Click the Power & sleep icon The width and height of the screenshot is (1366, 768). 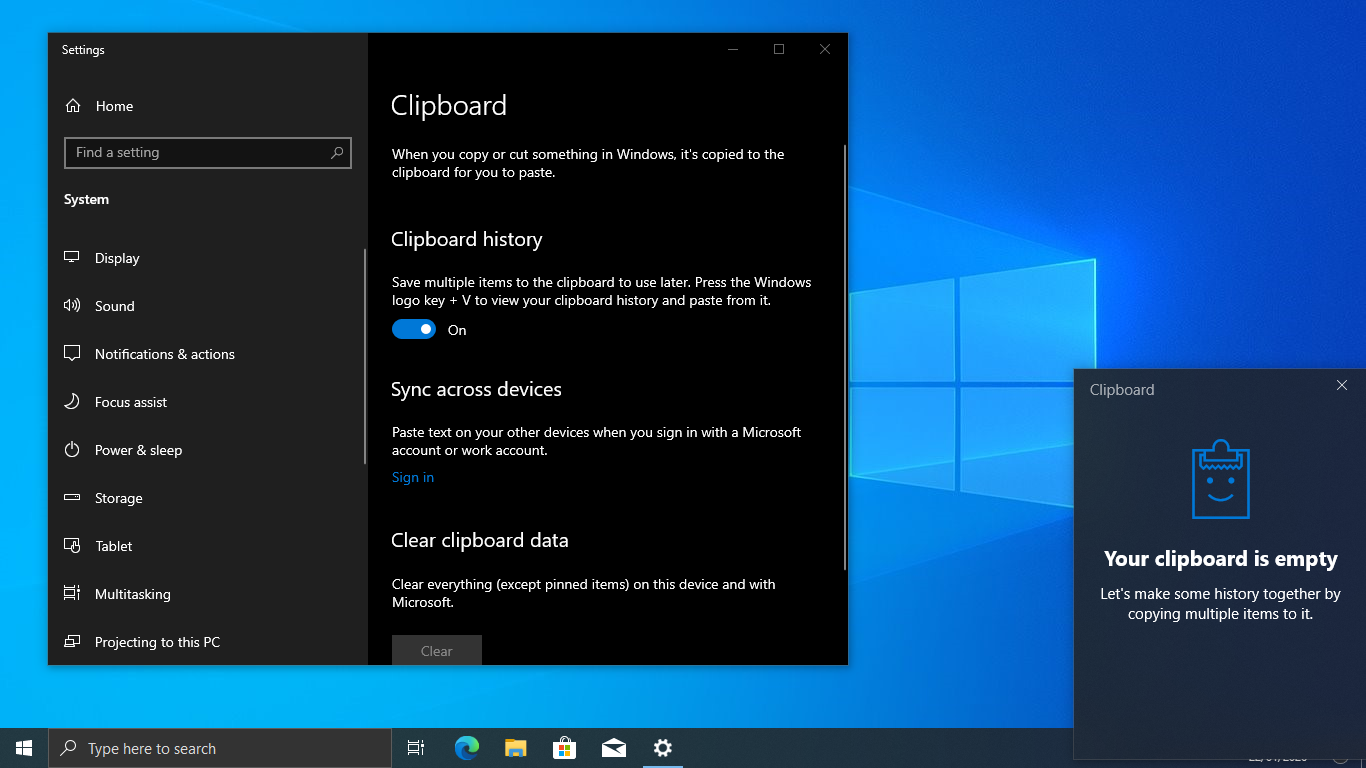pos(72,450)
